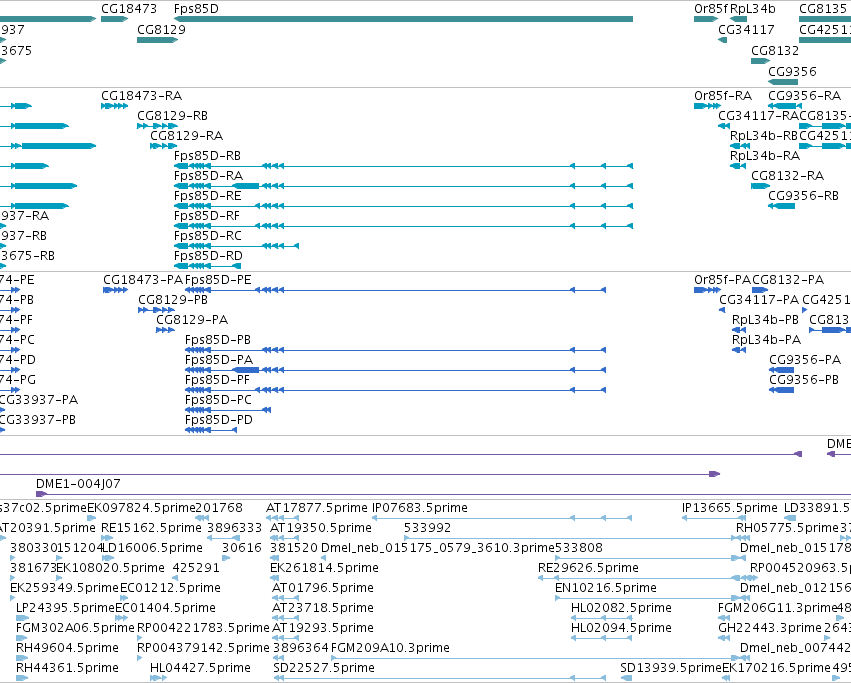
Task: Select protein CG18473-PA
Action: point(143,280)
